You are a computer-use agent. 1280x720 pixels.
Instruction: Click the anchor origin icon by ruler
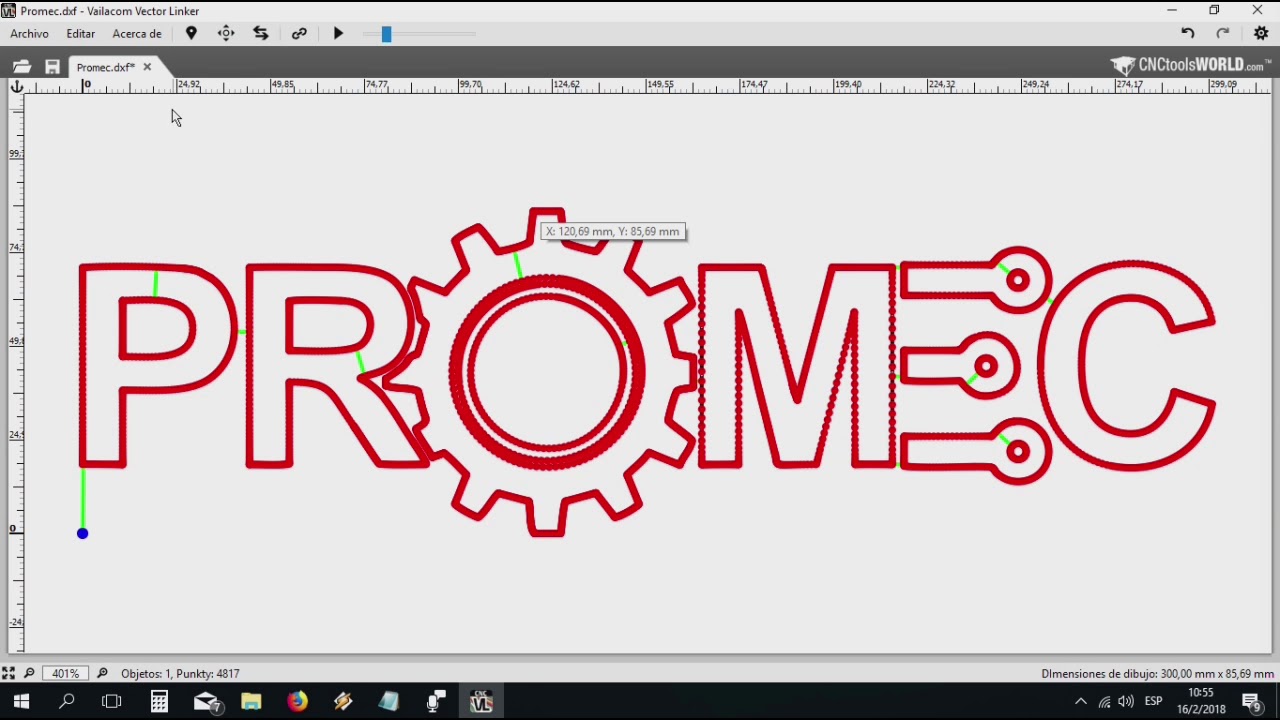(x=16, y=87)
